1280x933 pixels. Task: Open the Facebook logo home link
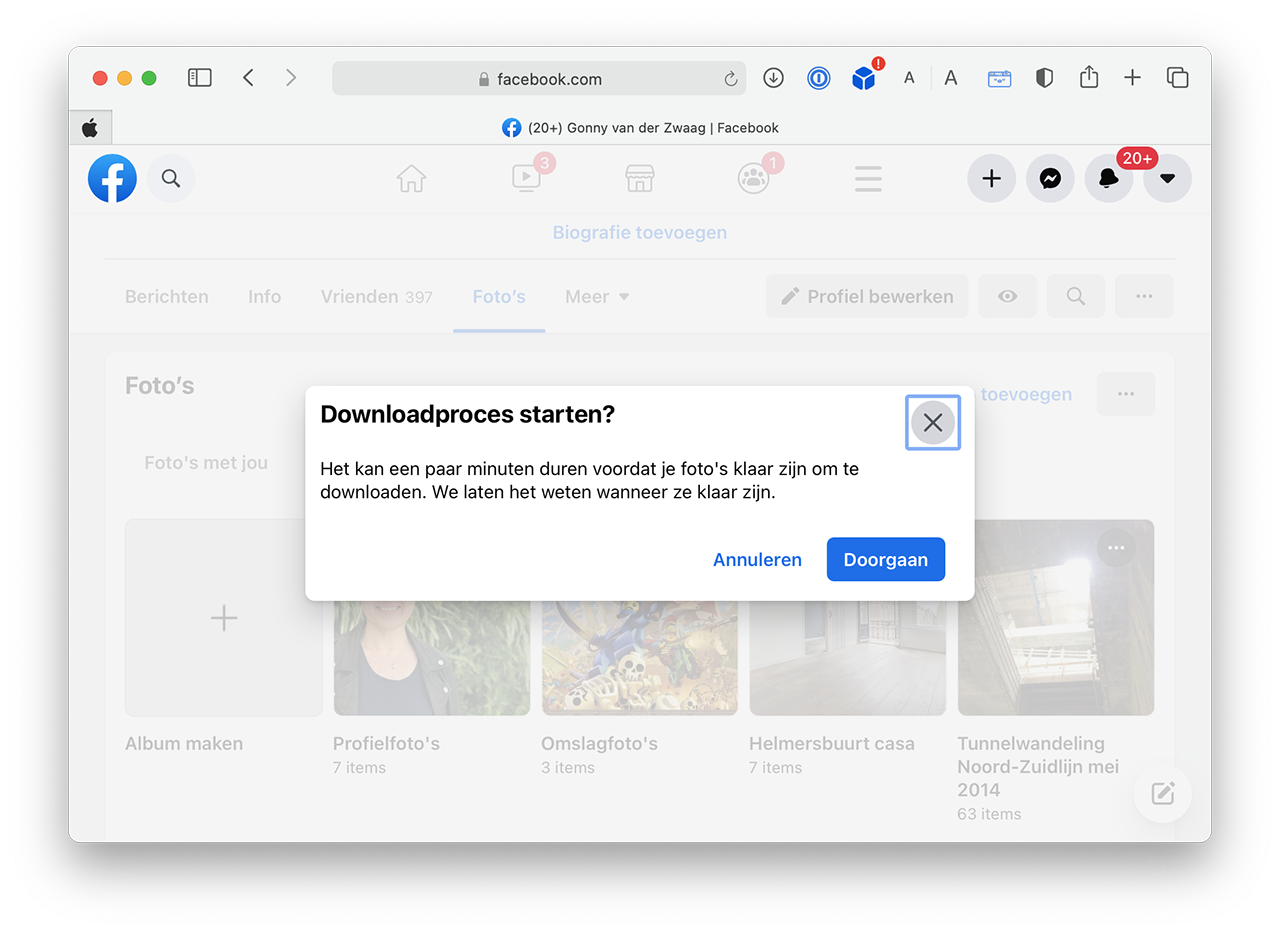[x=112, y=179]
